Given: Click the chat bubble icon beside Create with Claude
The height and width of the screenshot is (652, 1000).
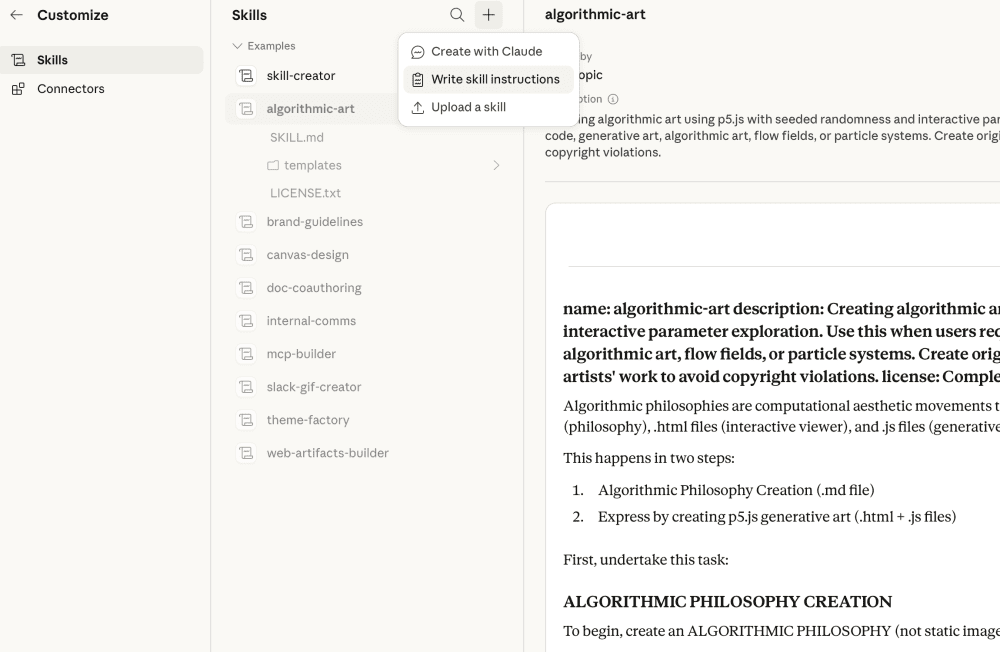Looking at the screenshot, I should pyautogui.click(x=418, y=52).
